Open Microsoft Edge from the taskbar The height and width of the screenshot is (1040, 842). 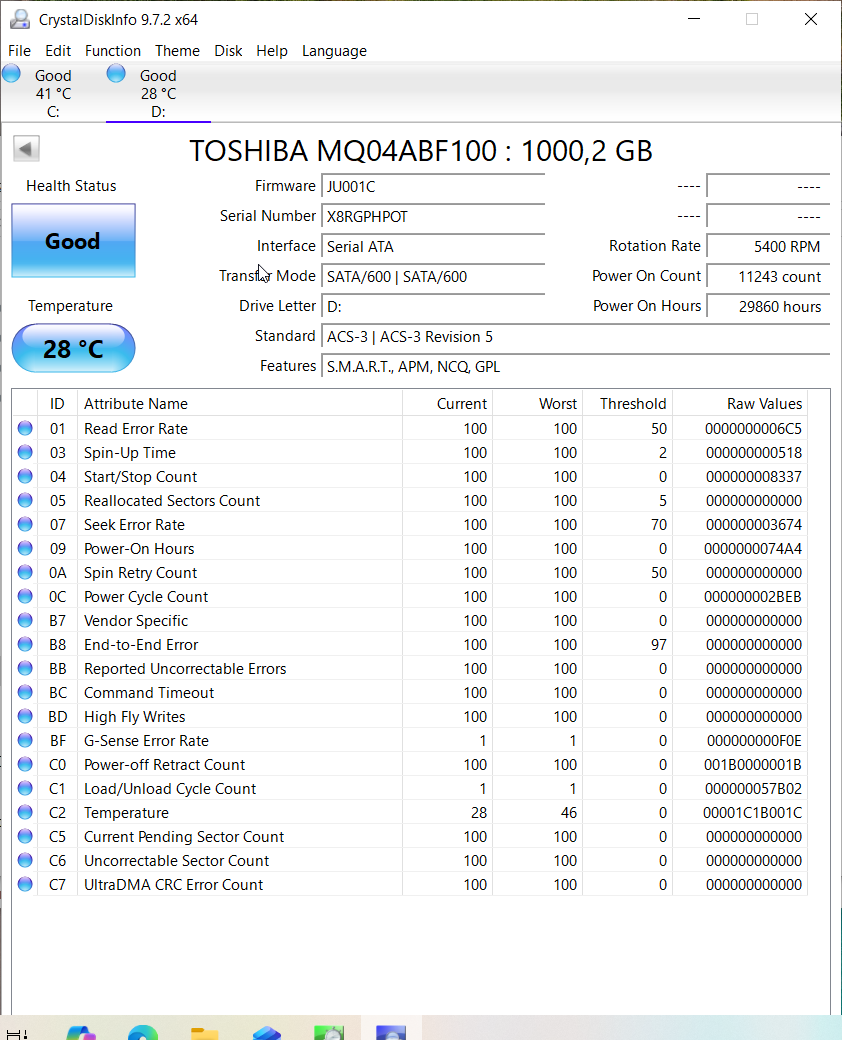tap(143, 1032)
